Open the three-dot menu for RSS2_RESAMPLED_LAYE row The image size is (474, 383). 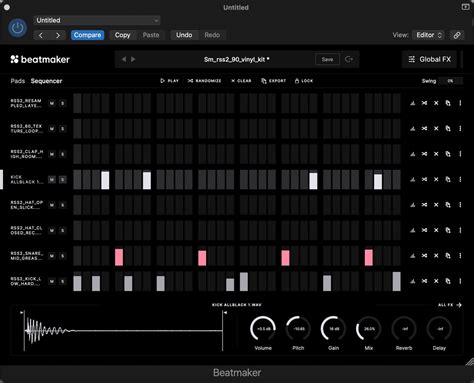[x=460, y=103]
